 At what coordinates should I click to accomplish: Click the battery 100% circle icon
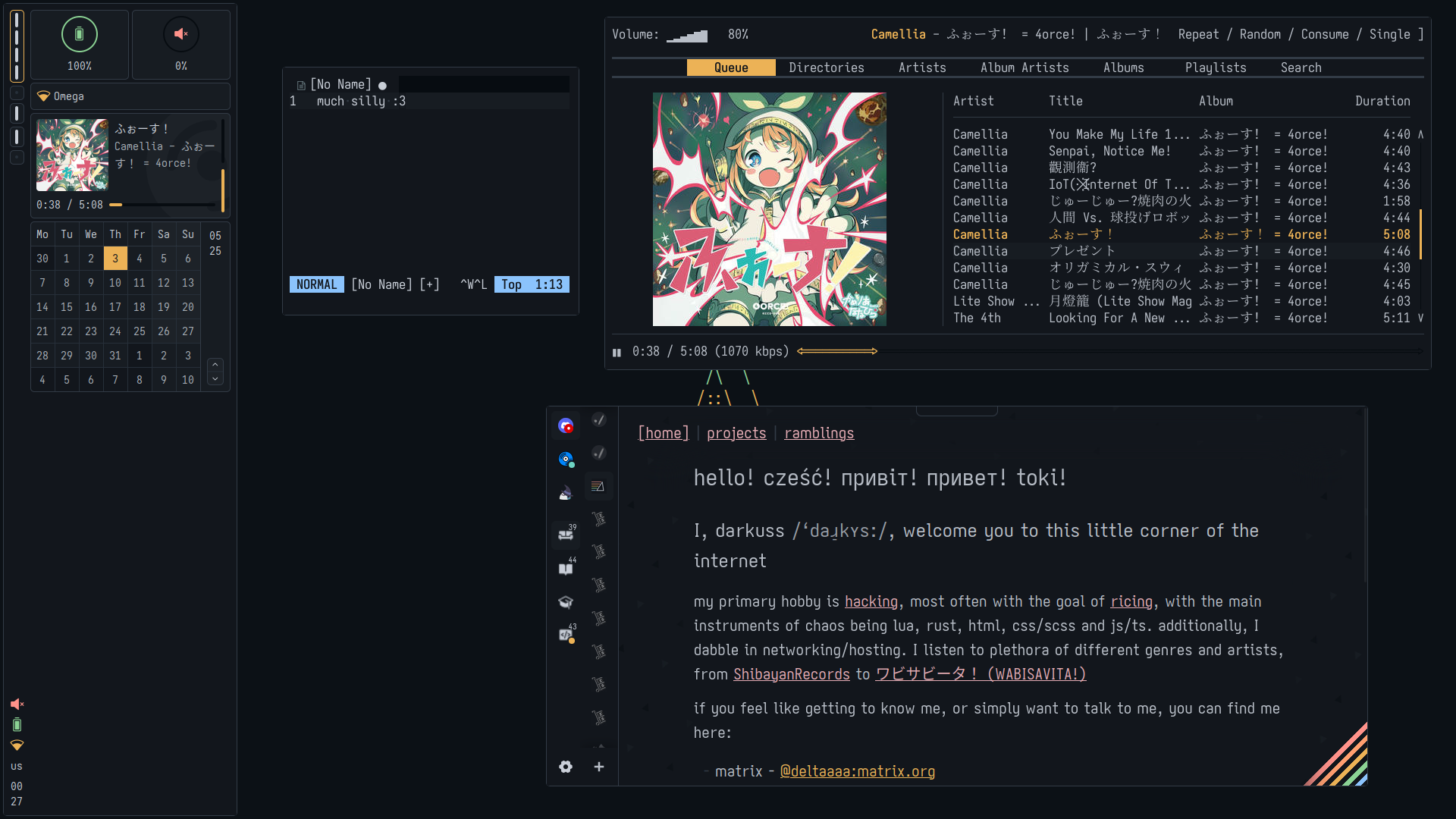coord(80,34)
